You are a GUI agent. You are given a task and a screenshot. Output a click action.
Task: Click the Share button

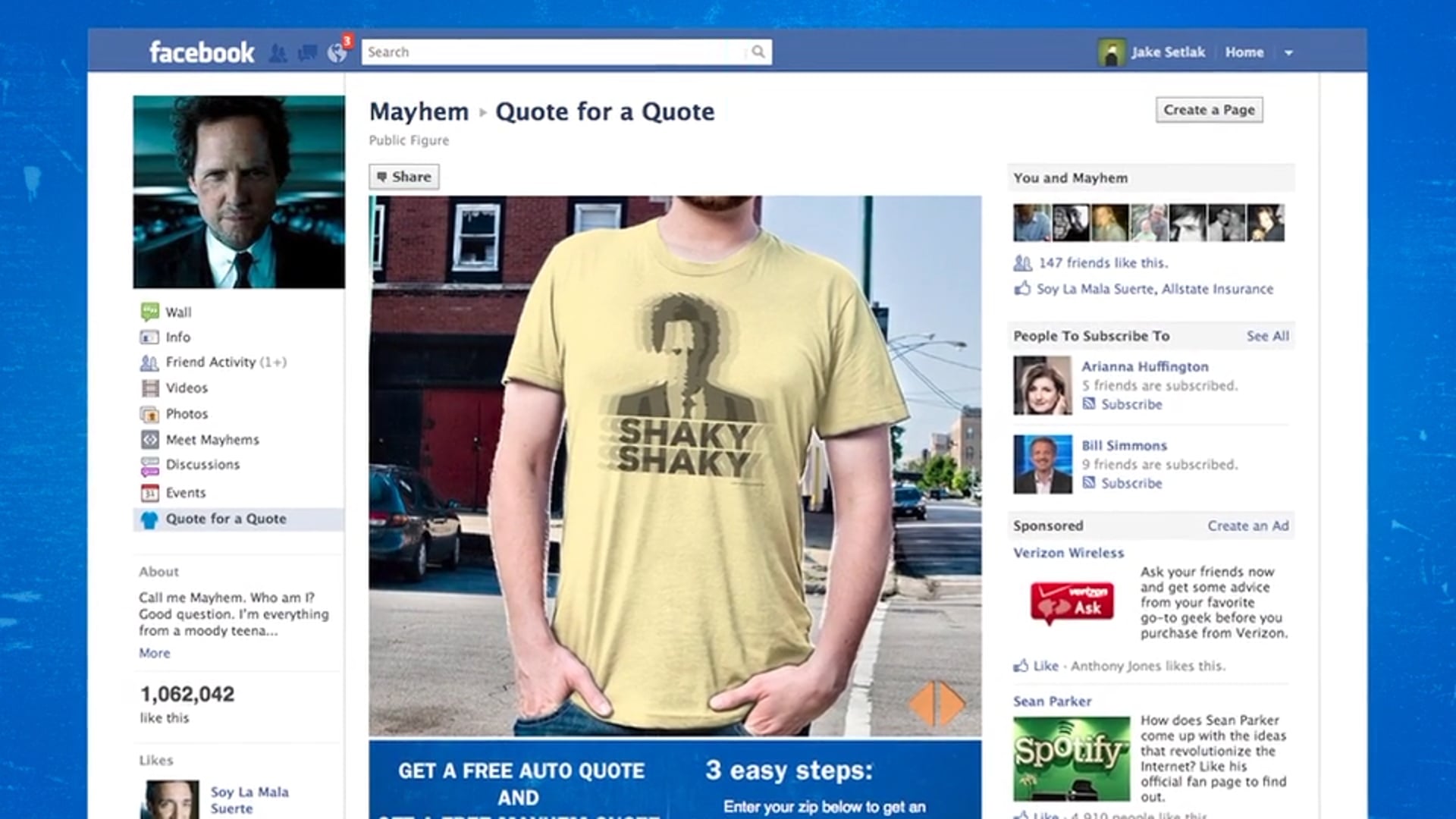click(404, 177)
